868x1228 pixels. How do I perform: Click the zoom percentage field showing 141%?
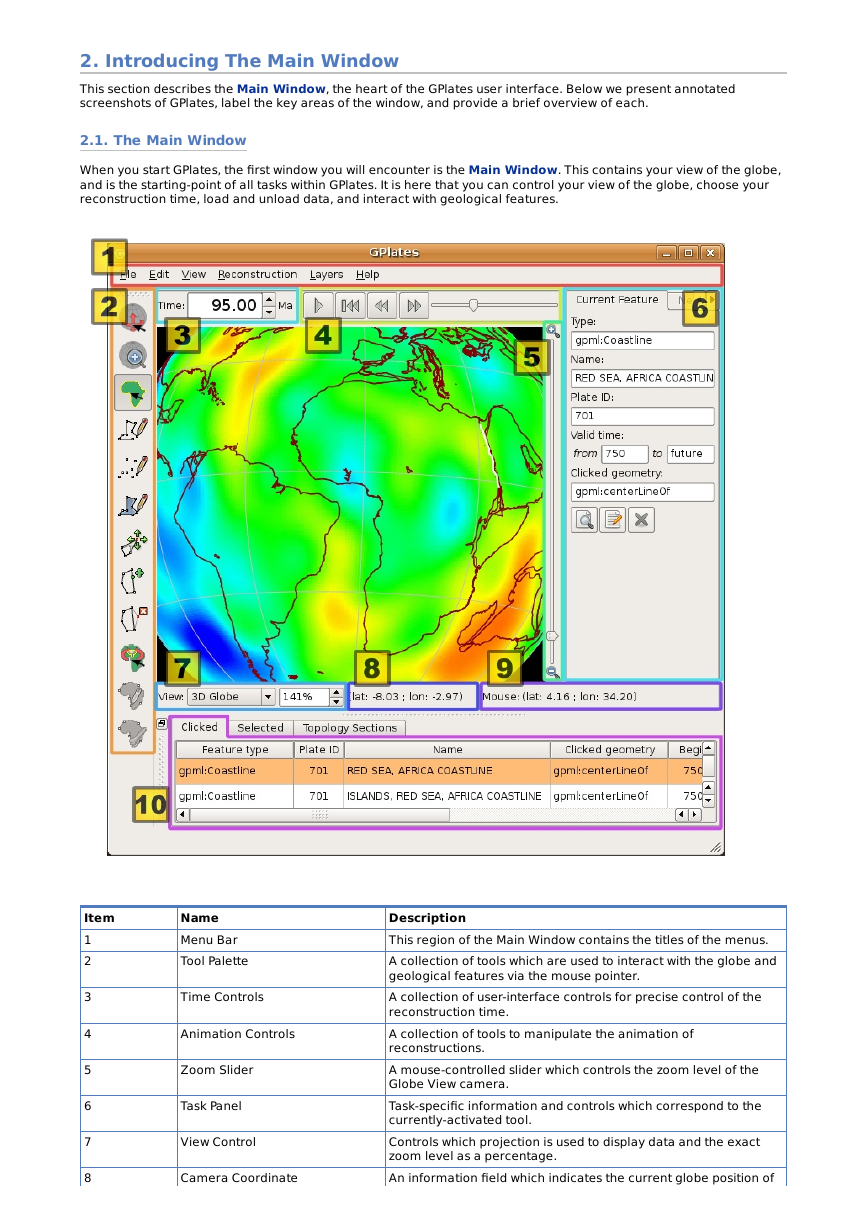pos(304,697)
